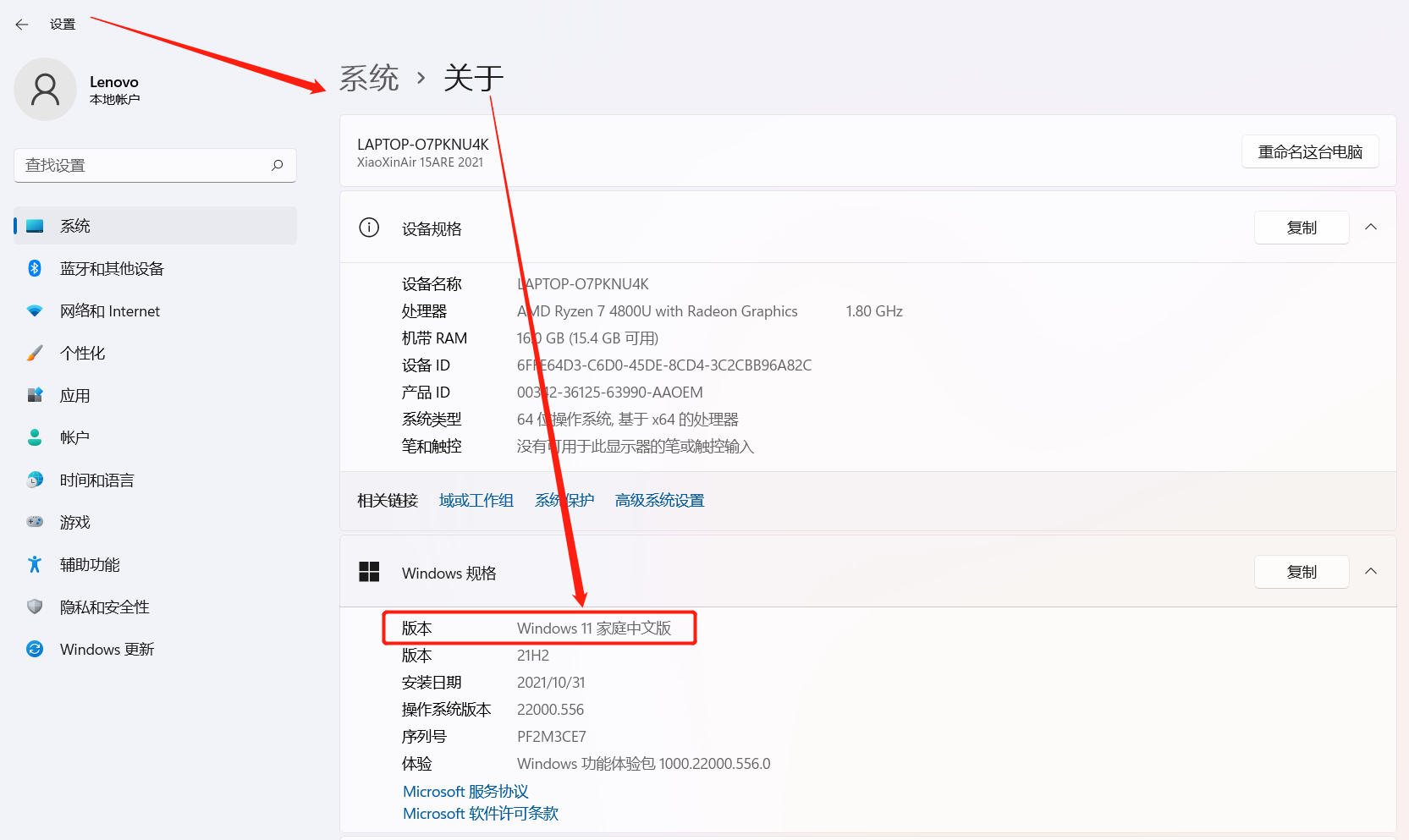
Task: Click the 时间和语言 clock globe icon
Action: pyautogui.click(x=35, y=480)
